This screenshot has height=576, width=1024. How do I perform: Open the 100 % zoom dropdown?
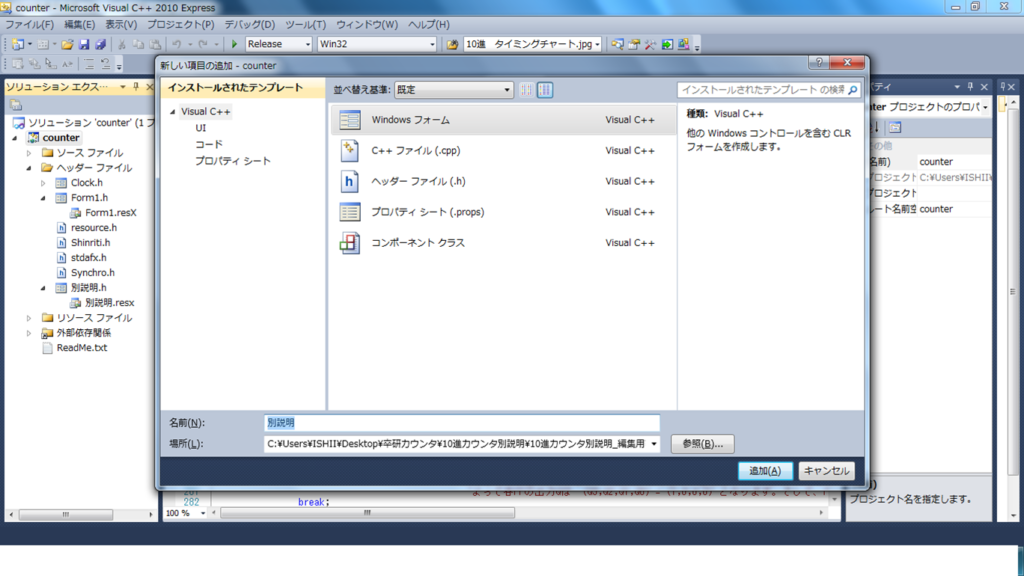click(x=202, y=513)
